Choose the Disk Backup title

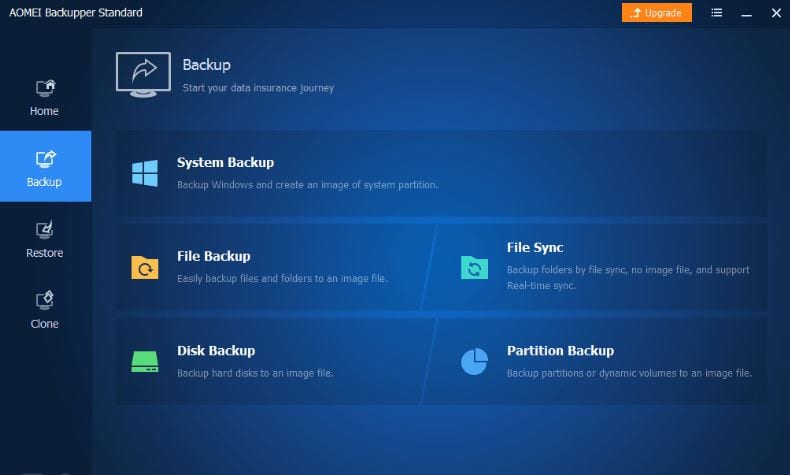[216, 351]
